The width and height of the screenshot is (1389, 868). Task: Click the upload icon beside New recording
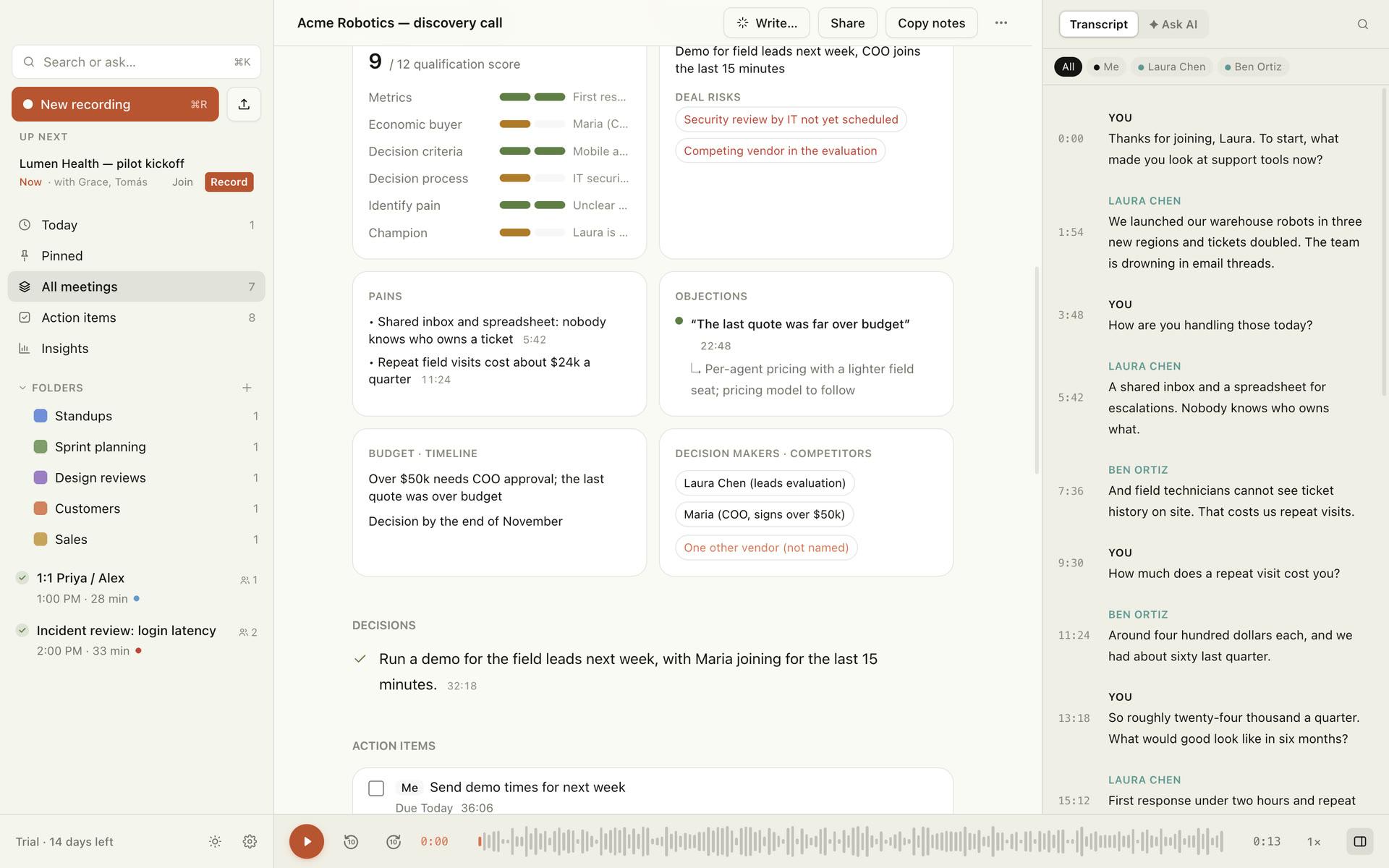click(x=244, y=104)
